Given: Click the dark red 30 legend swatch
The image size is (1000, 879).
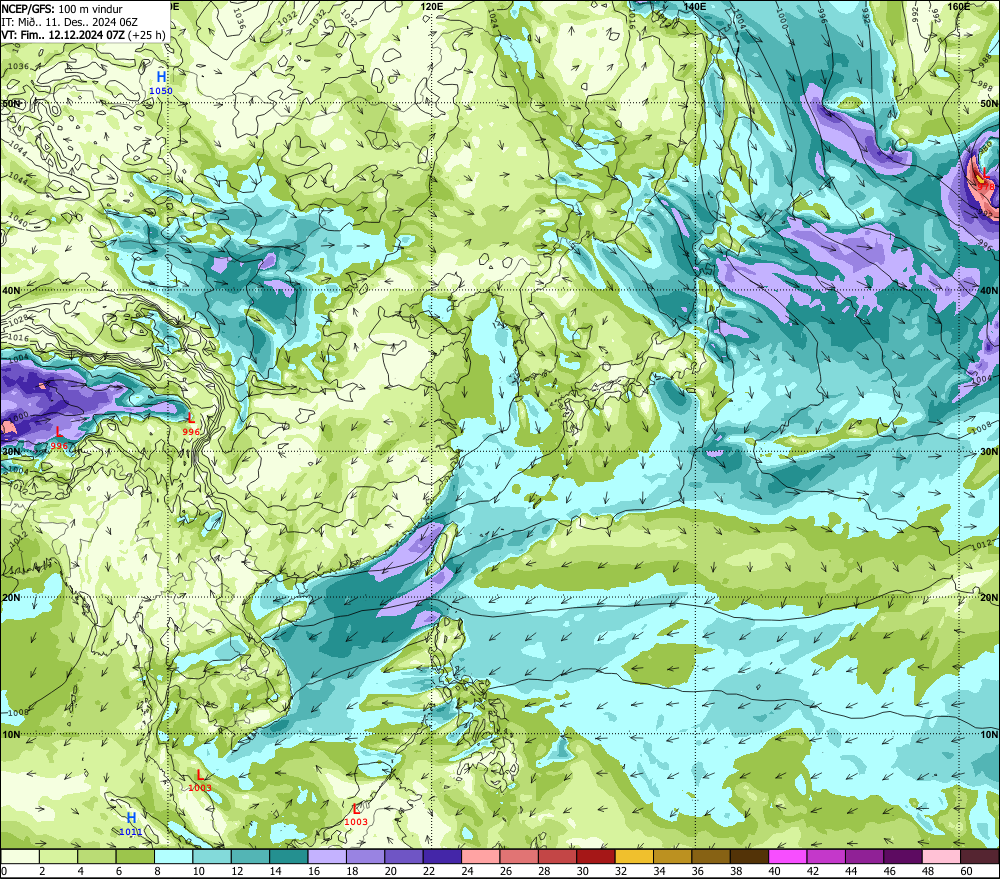Looking at the screenshot, I should [596, 856].
